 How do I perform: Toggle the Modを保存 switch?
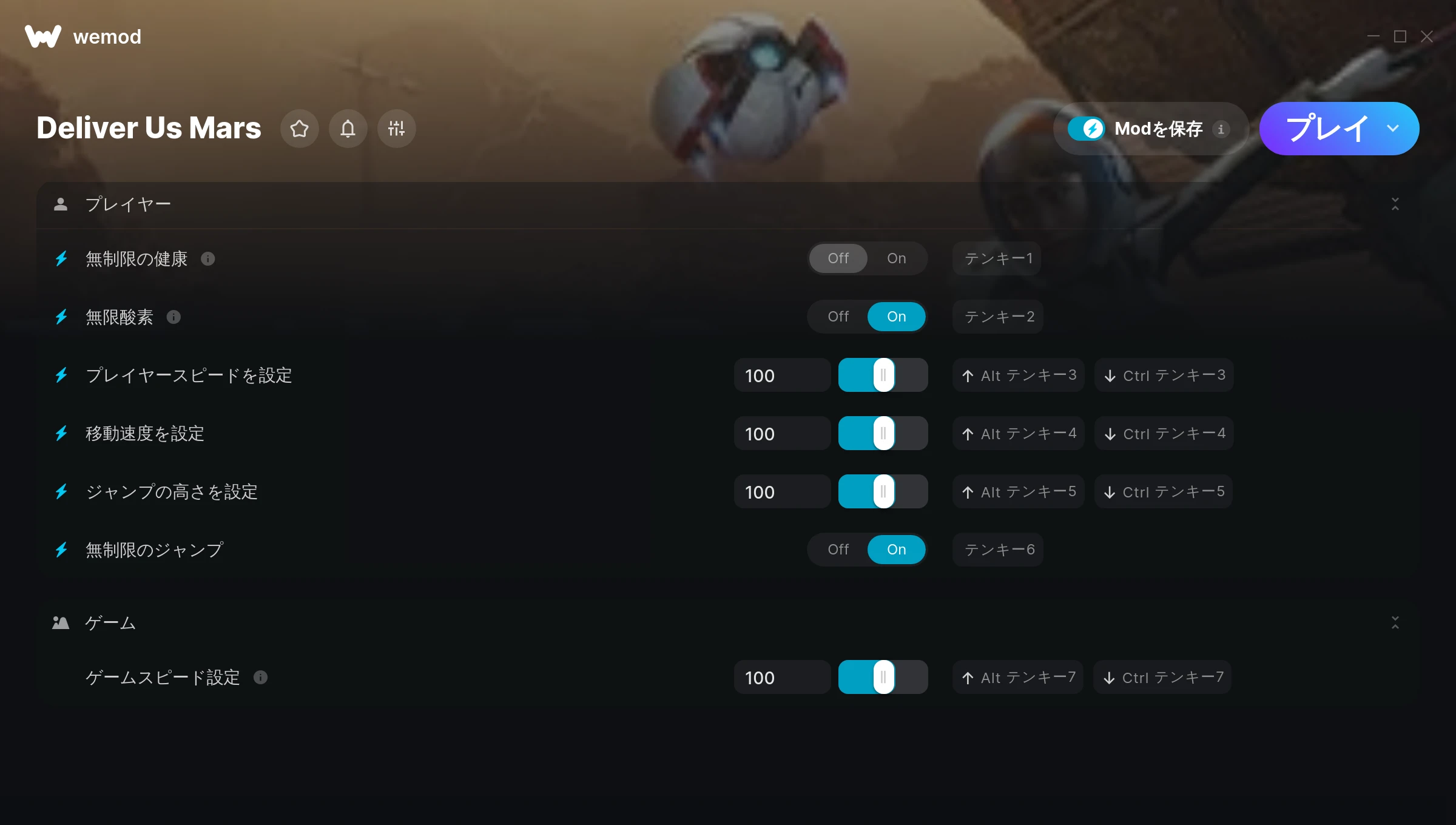[x=1087, y=129]
